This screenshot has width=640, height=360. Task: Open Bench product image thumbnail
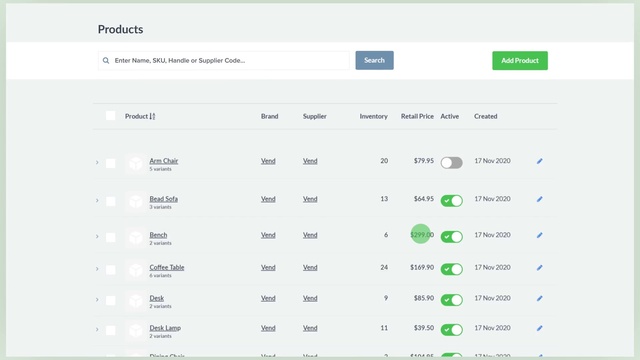click(136, 238)
